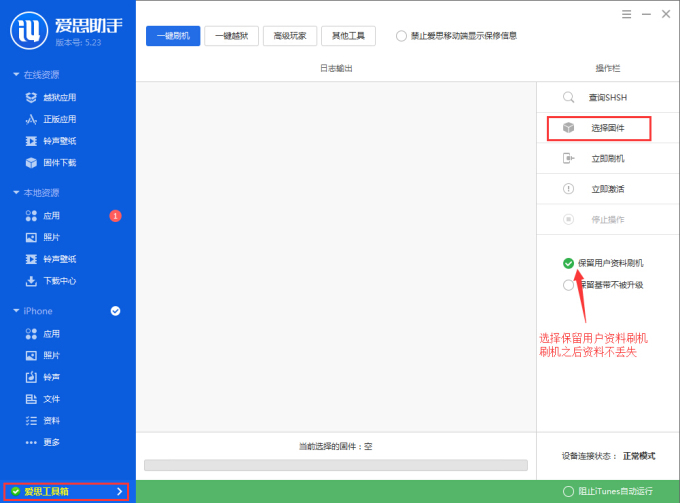Open 越狱应用 in the sidebar
680x503 pixels.
click(x=58, y=97)
